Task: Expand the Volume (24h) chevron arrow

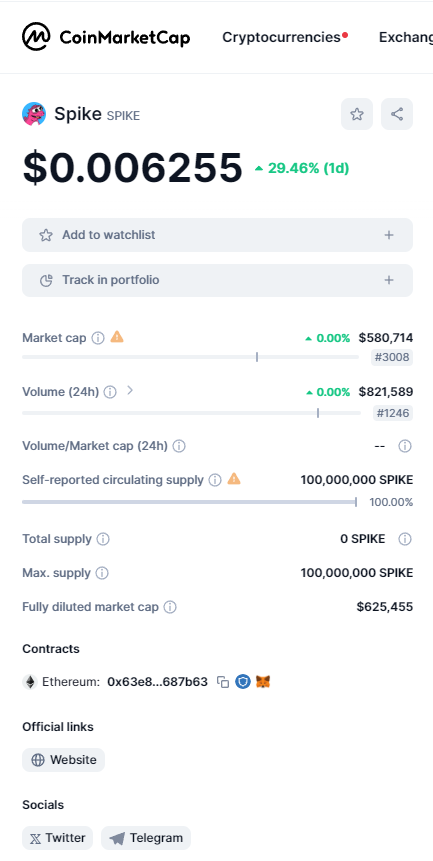Action: pyautogui.click(x=130, y=390)
